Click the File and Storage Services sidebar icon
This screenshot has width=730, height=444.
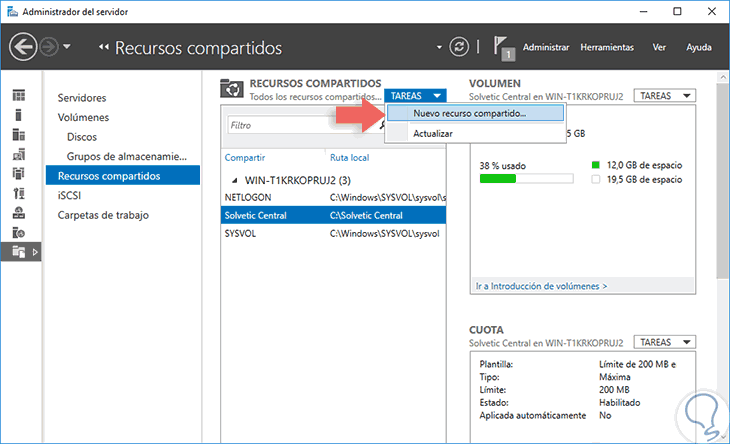[x=19, y=252]
